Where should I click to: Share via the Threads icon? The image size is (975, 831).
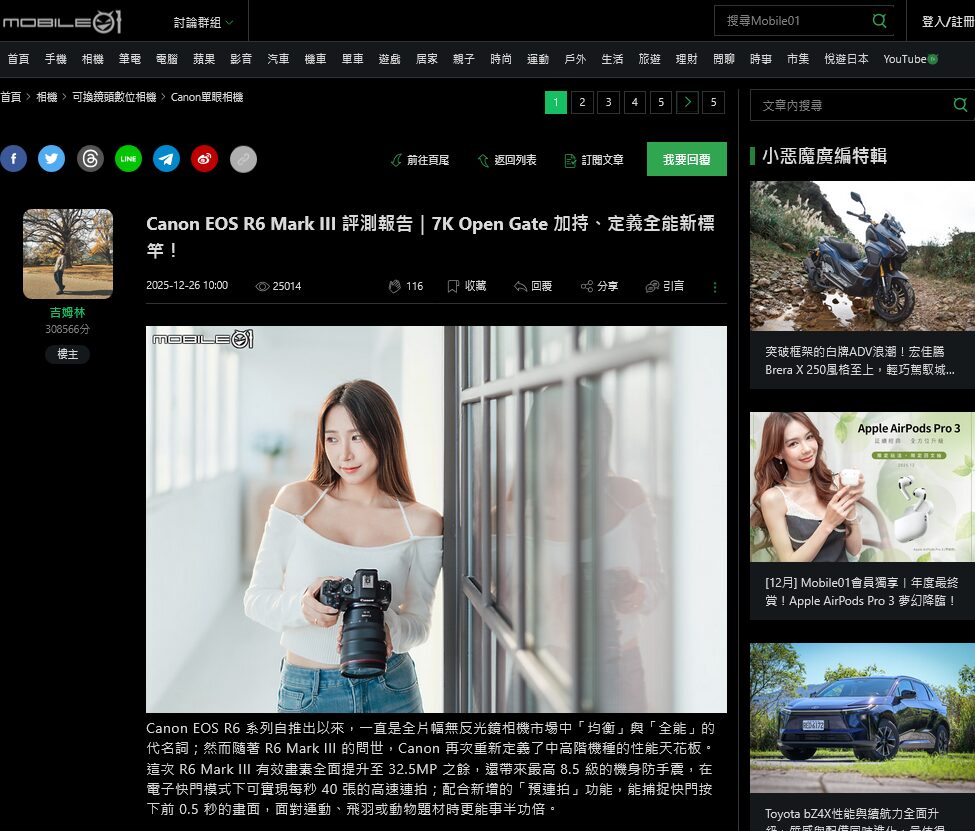click(90, 159)
